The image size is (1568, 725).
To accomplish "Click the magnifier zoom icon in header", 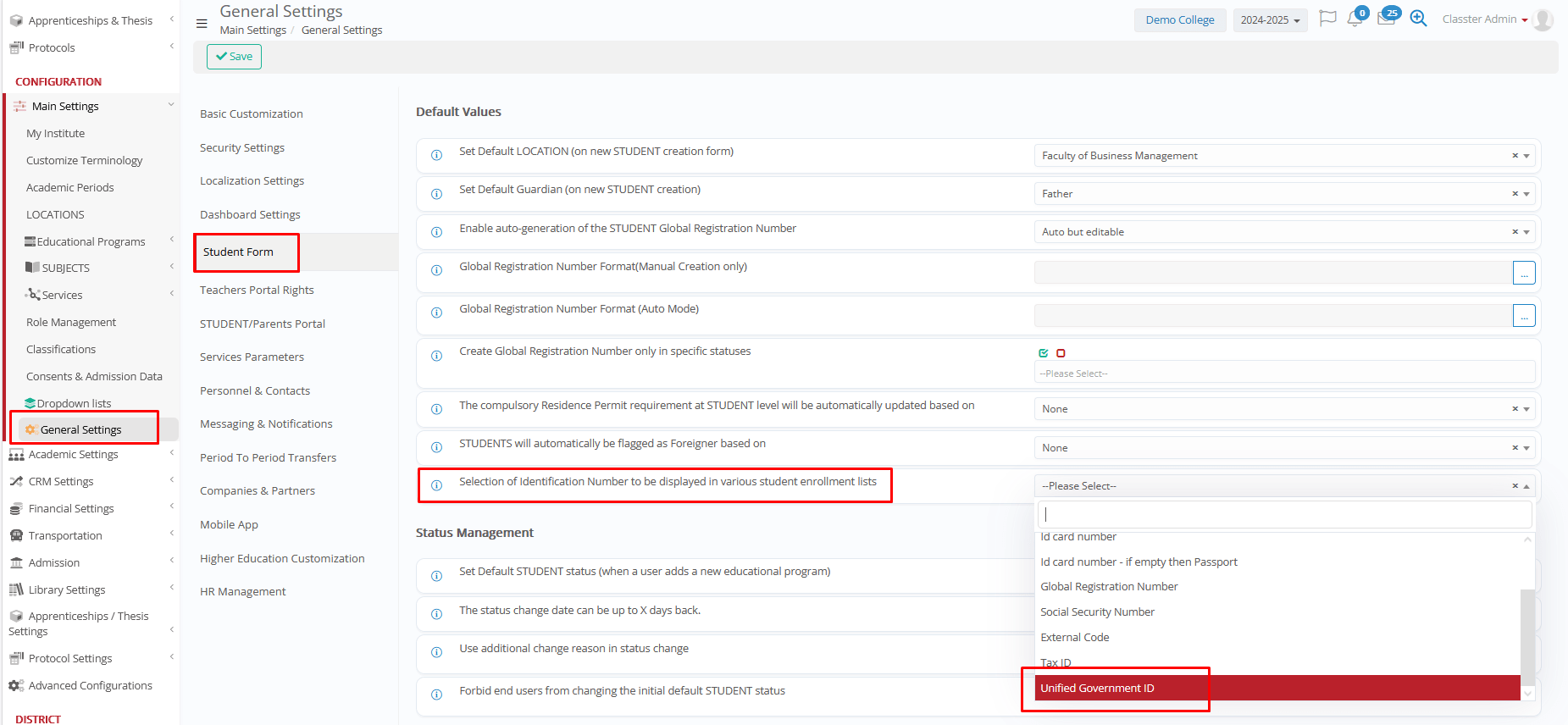I will point(1418,19).
